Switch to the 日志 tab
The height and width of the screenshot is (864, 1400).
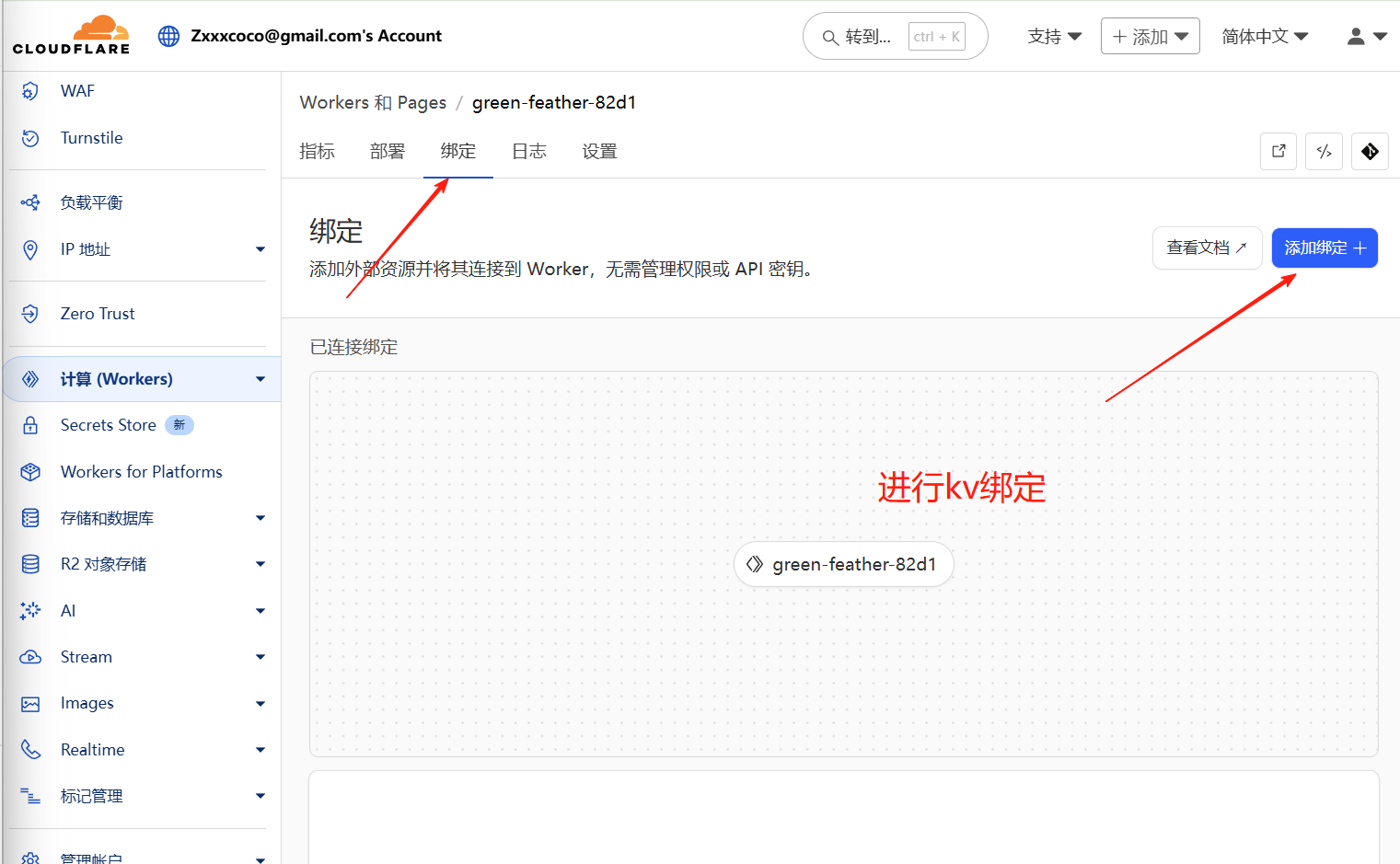point(529,152)
